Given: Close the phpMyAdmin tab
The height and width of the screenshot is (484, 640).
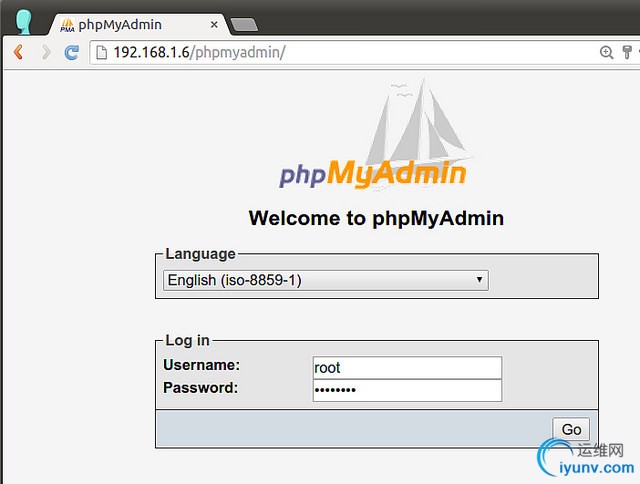Looking at the screenshot, I should point(214,25).
